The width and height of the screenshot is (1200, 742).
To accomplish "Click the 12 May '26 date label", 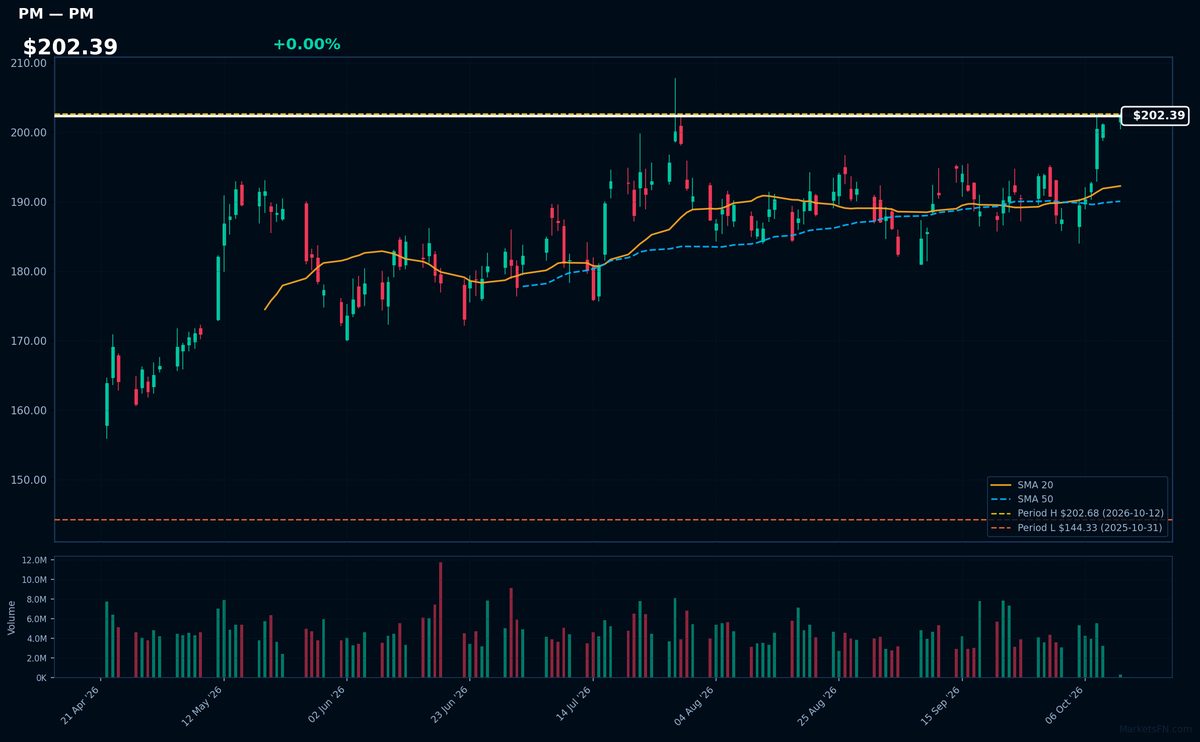I will click(205, 705).
